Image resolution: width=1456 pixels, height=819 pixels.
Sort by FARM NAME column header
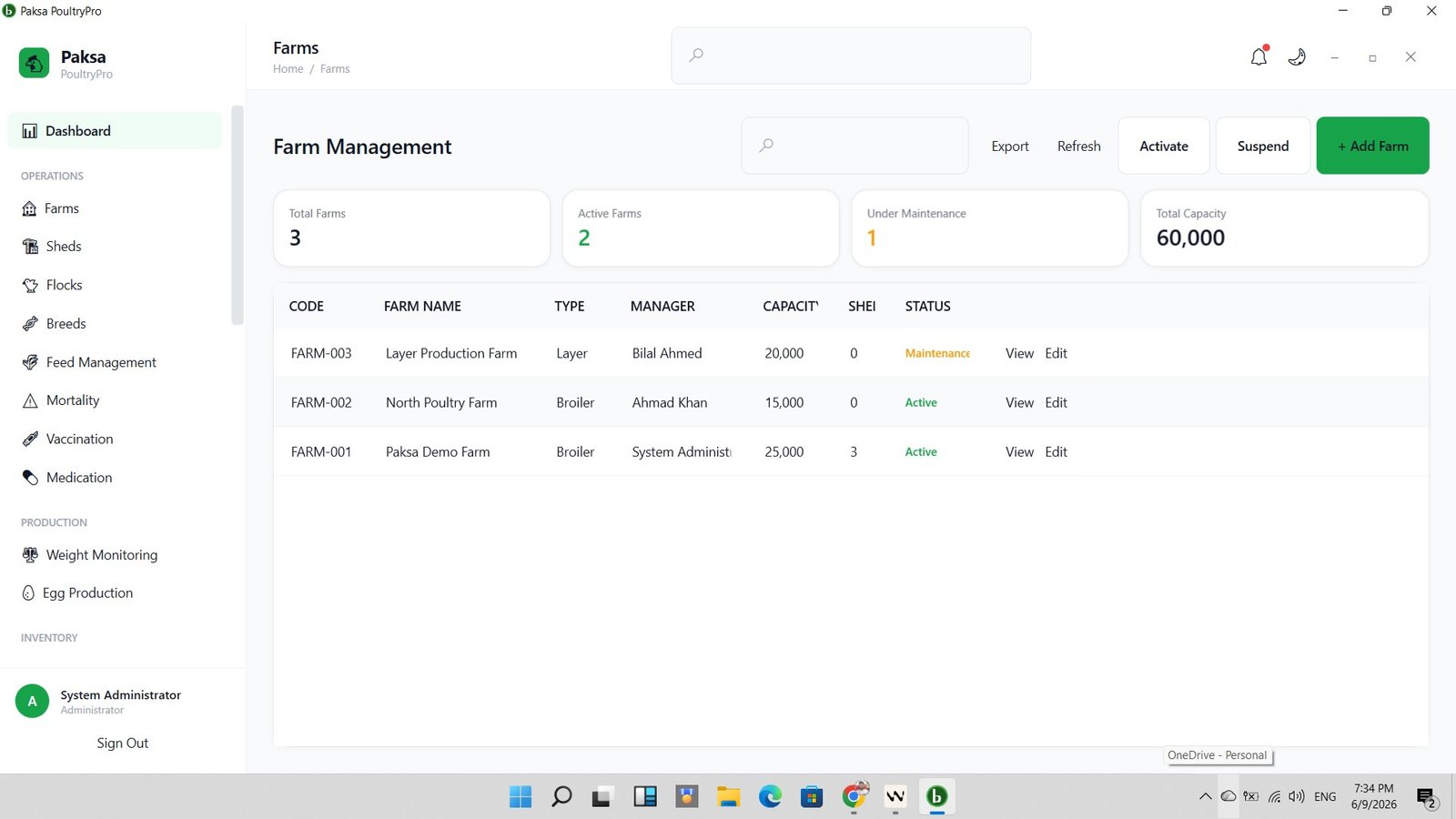(x=422, y=307)
